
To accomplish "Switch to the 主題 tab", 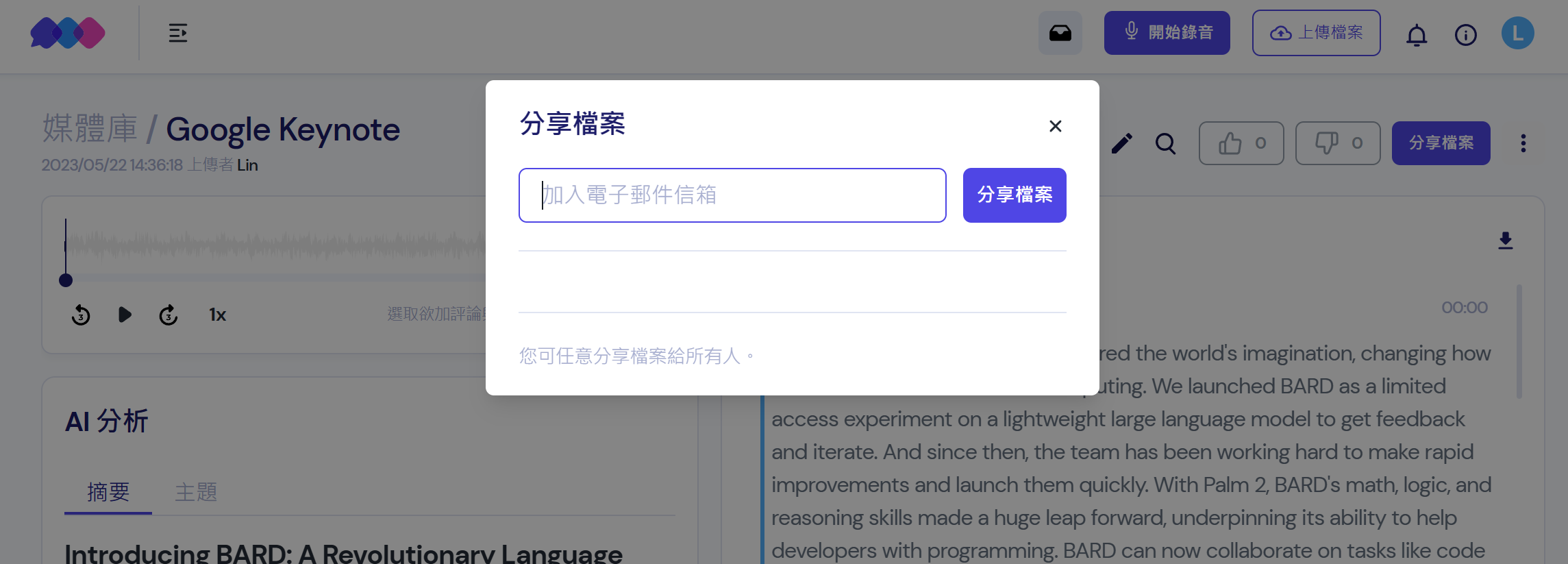I will [x=196, y=492].
